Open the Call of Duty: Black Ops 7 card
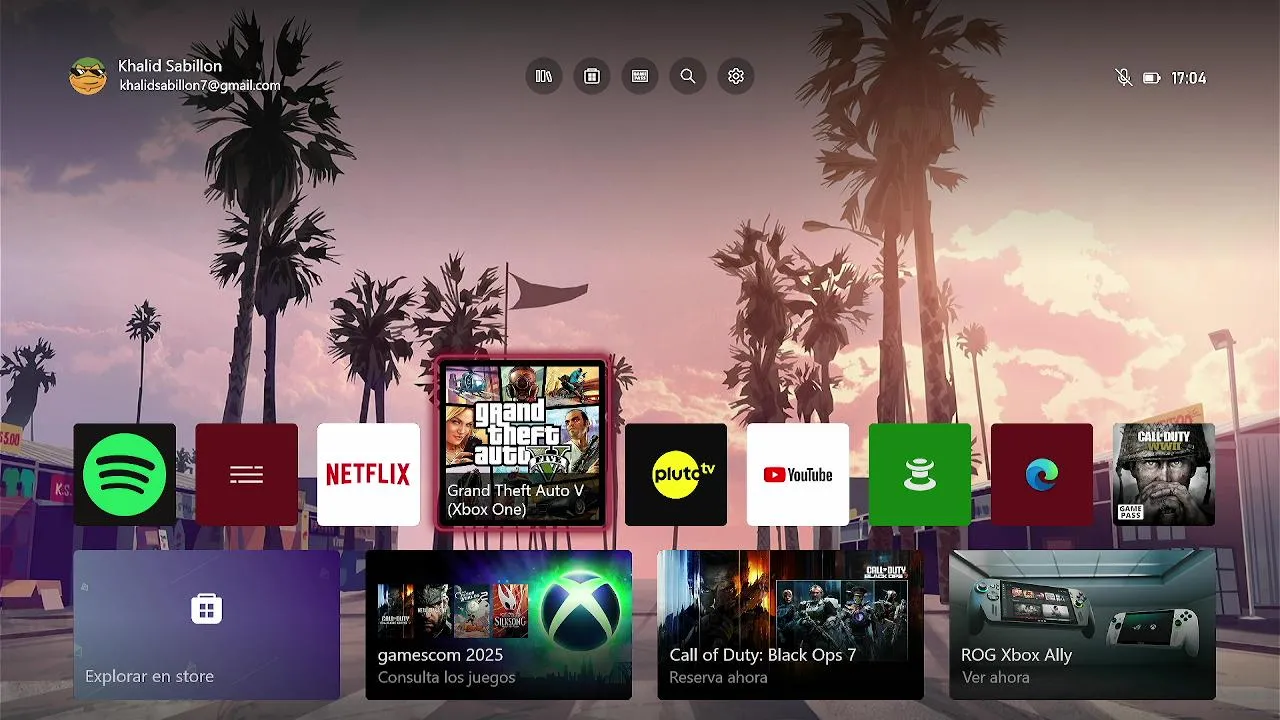 coord(790,625)
